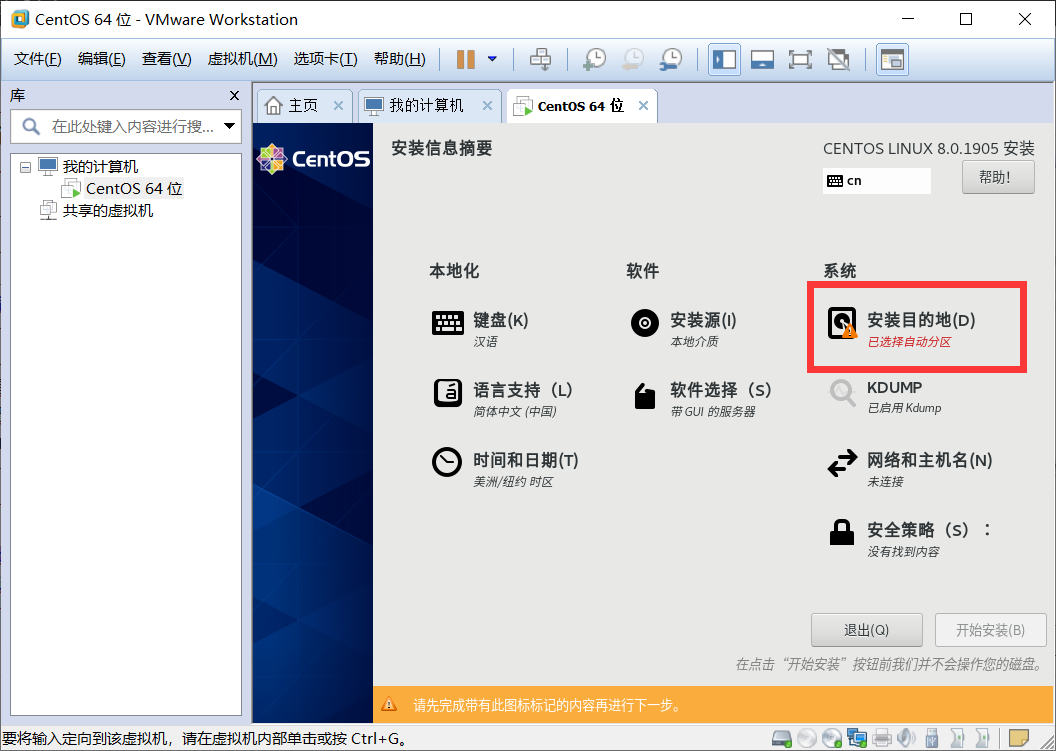The width and height of the screenshot is (1056, 751).
Task: Open the 虚拟机(M) menu
Action: [242, 59]
